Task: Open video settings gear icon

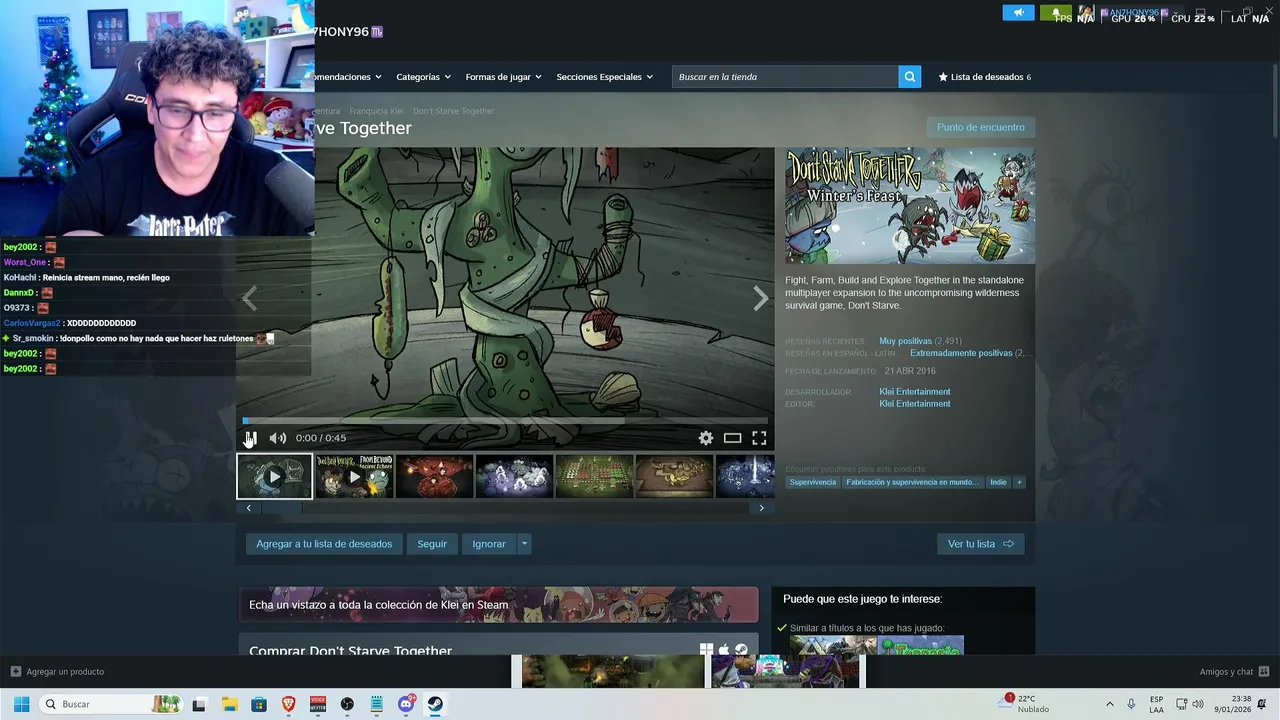Action: coord(706,438)
